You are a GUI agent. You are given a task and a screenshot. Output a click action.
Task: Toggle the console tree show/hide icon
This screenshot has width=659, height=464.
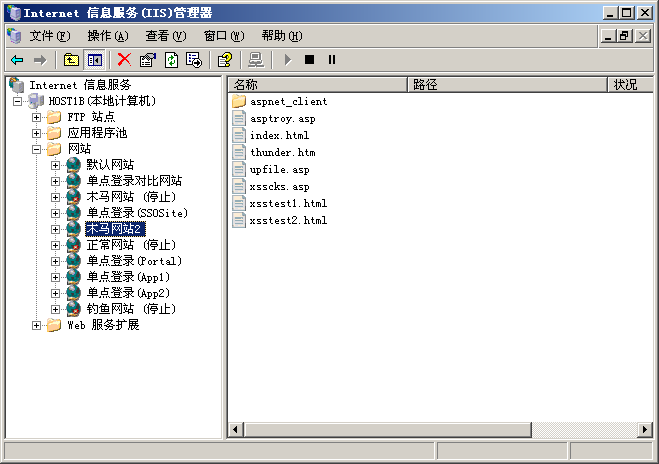(95, 60)
